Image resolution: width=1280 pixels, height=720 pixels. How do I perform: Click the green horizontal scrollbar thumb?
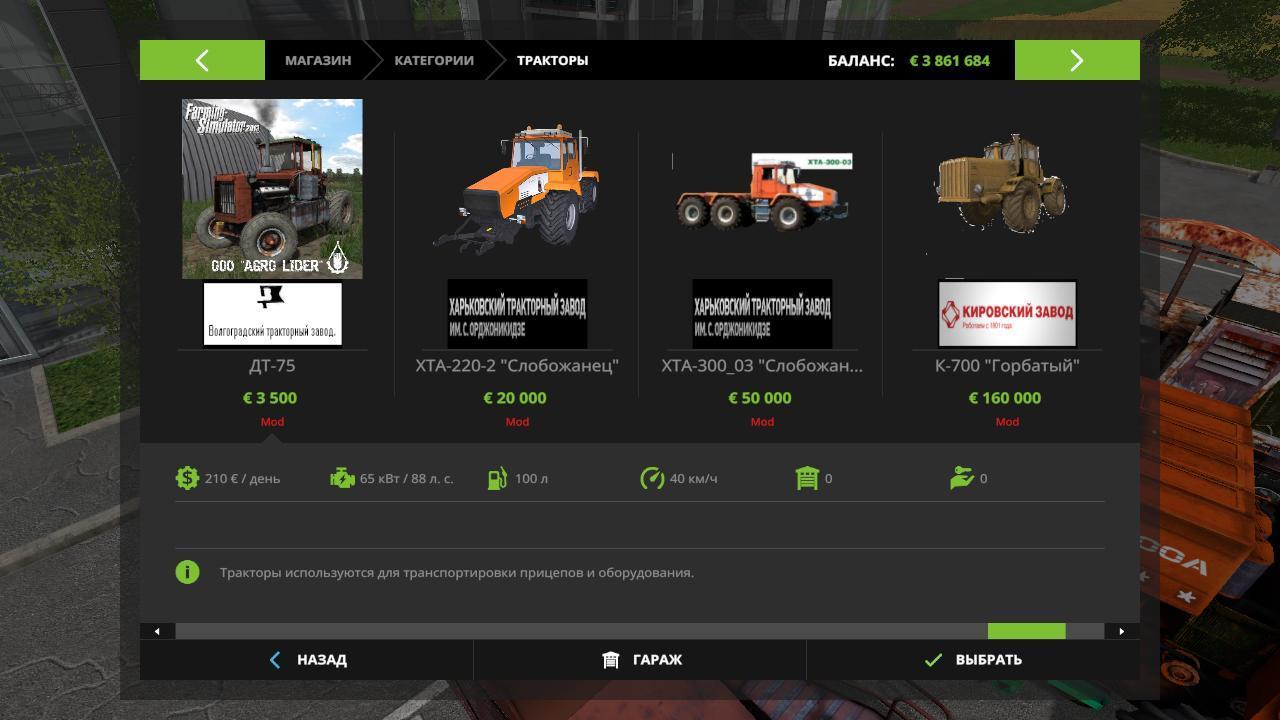pos(1026,631)
